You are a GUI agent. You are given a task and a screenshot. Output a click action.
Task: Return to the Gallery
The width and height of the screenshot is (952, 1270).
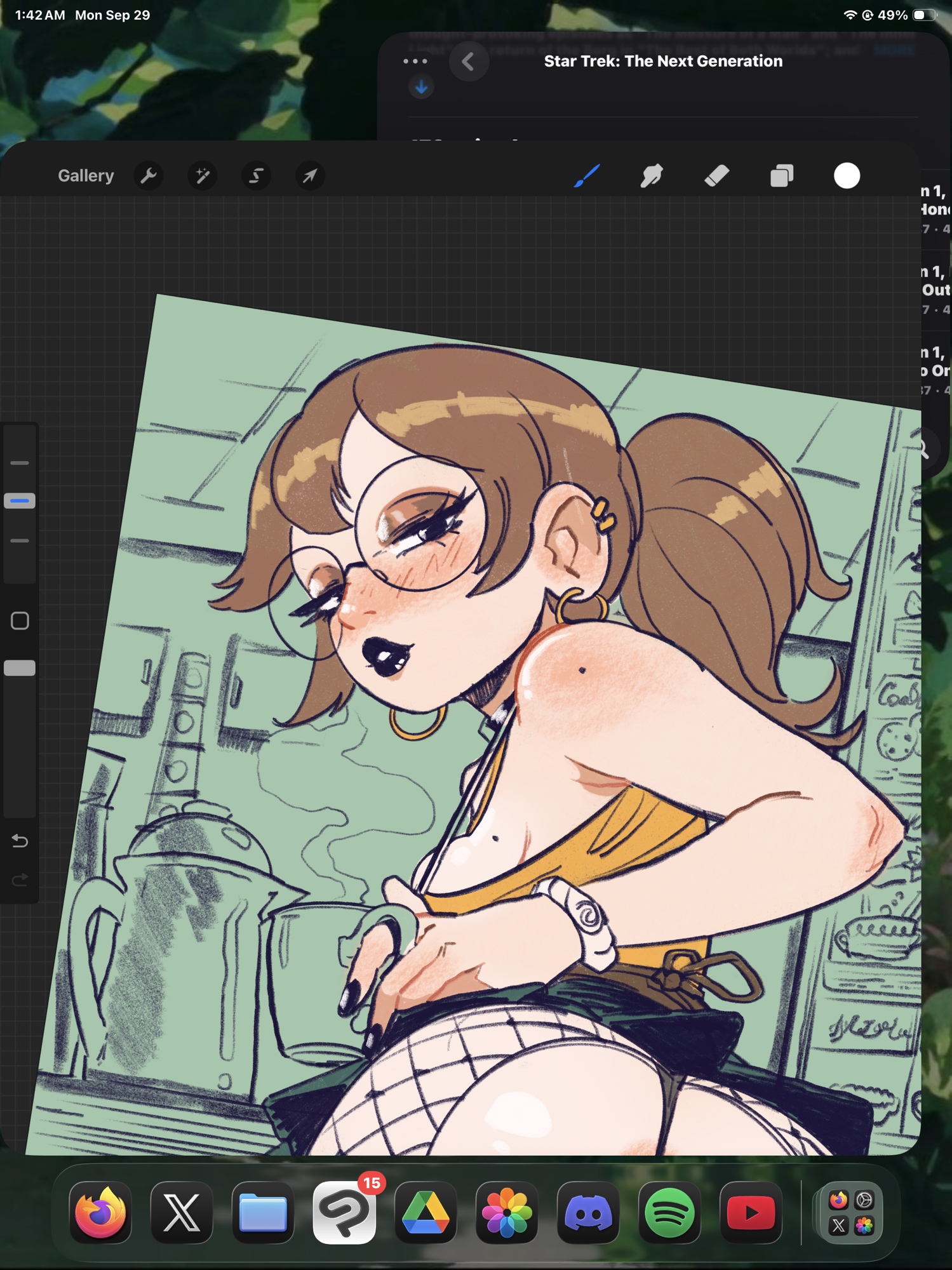click(86, 175)
